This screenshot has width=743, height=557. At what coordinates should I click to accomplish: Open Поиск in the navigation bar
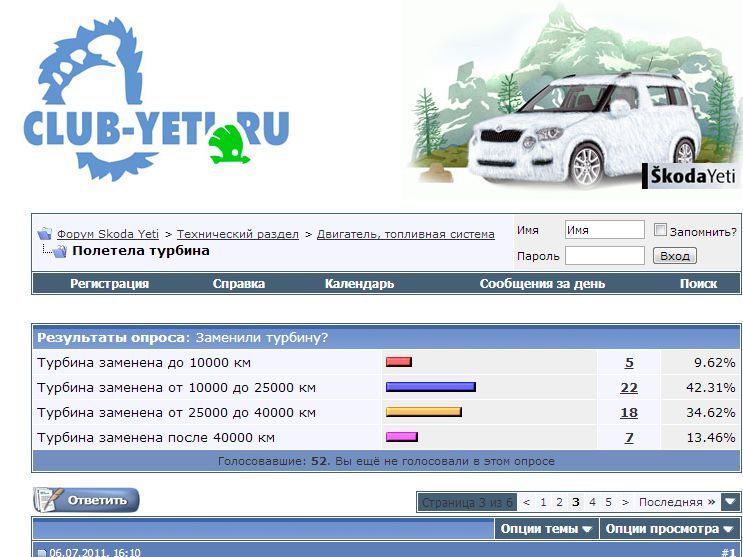698,283
